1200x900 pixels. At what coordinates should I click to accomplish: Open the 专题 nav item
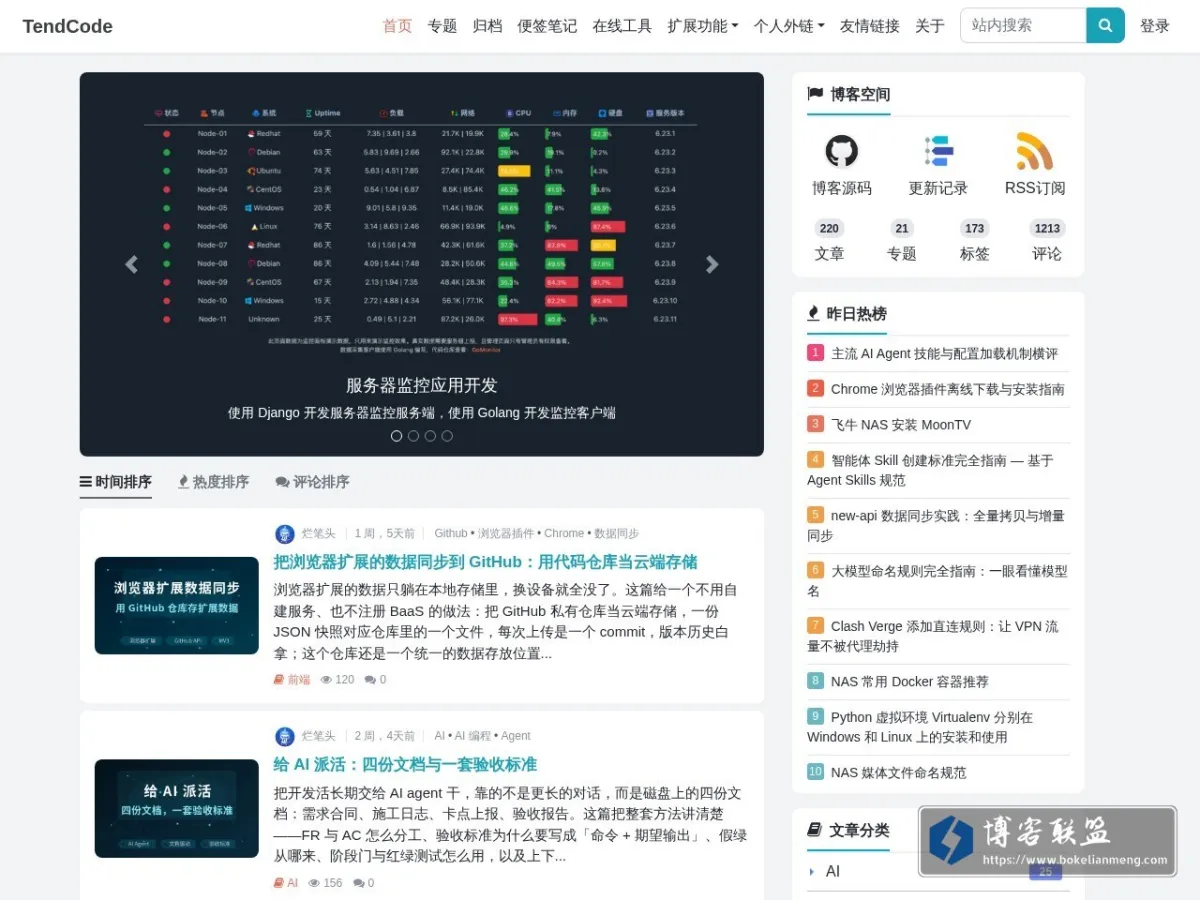(442, 26)
